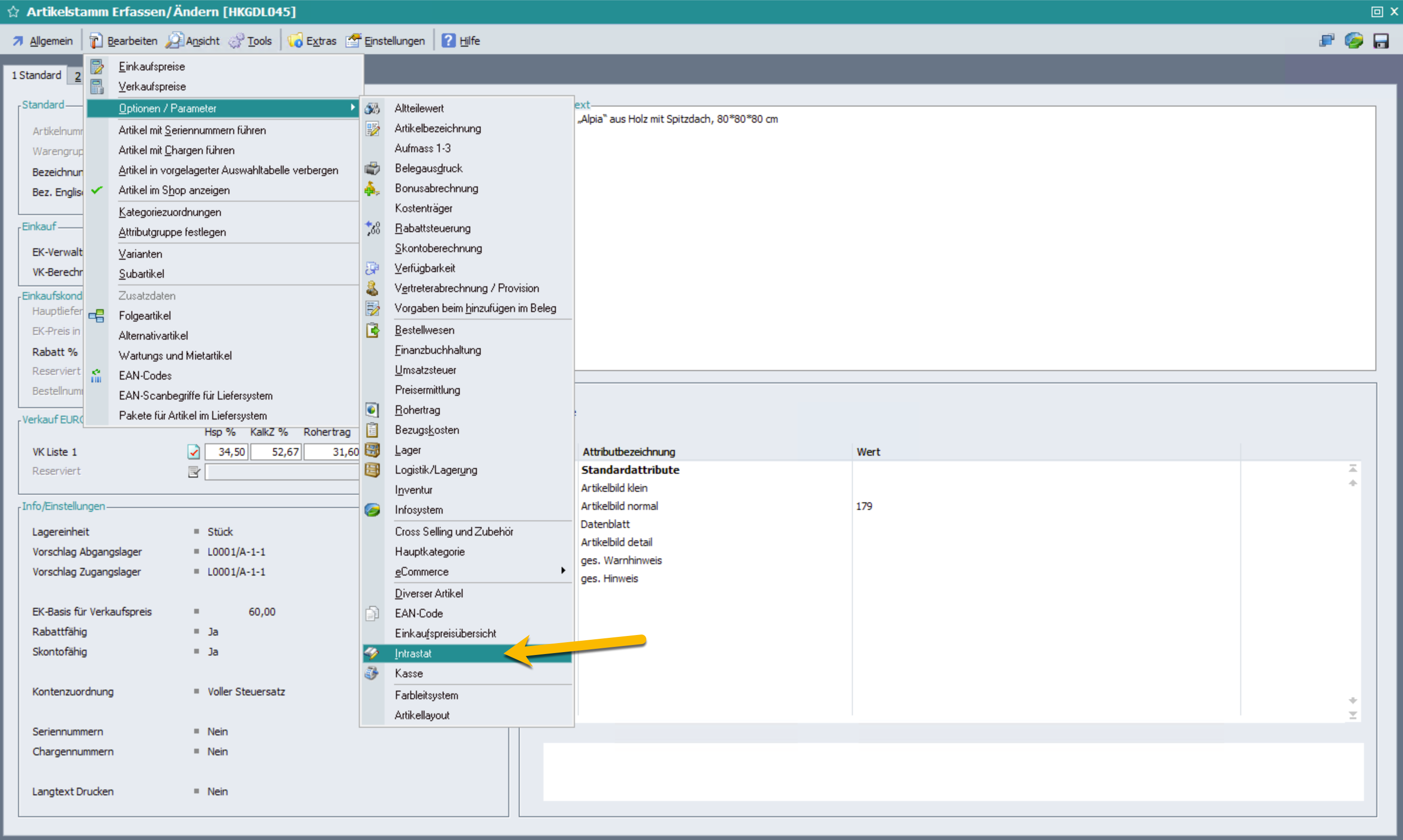Enable 'Artikel mit Seriennummern führen' option
Image resolution: width=1403 pixels, height=840 pixels.
coord(192,130)
